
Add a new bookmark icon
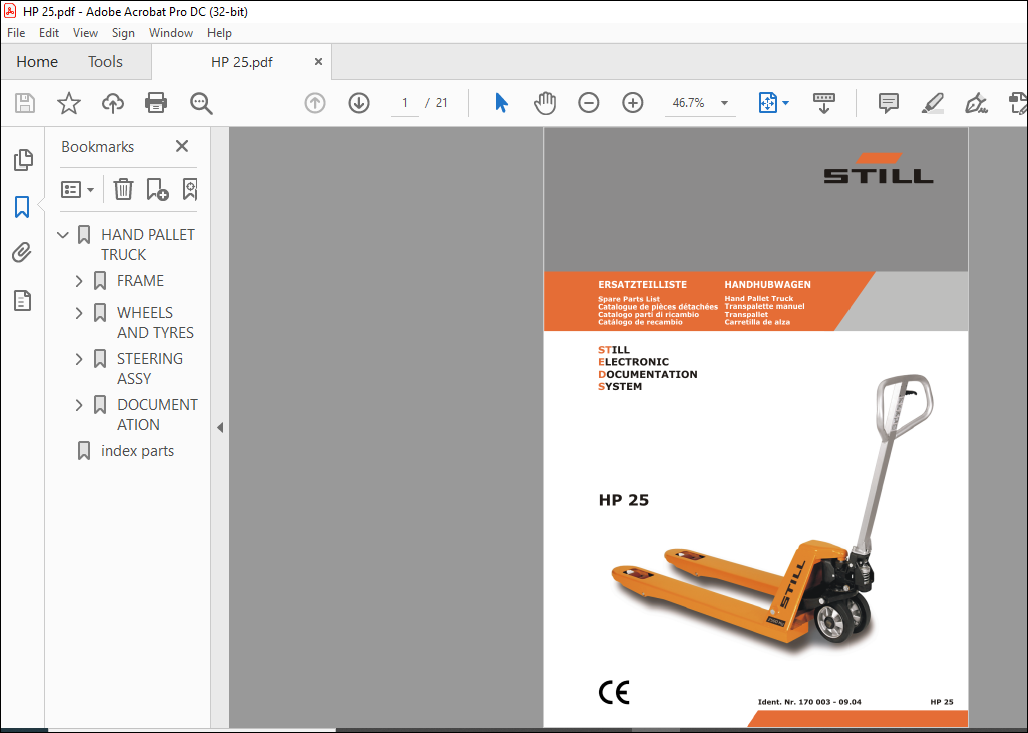157,189
